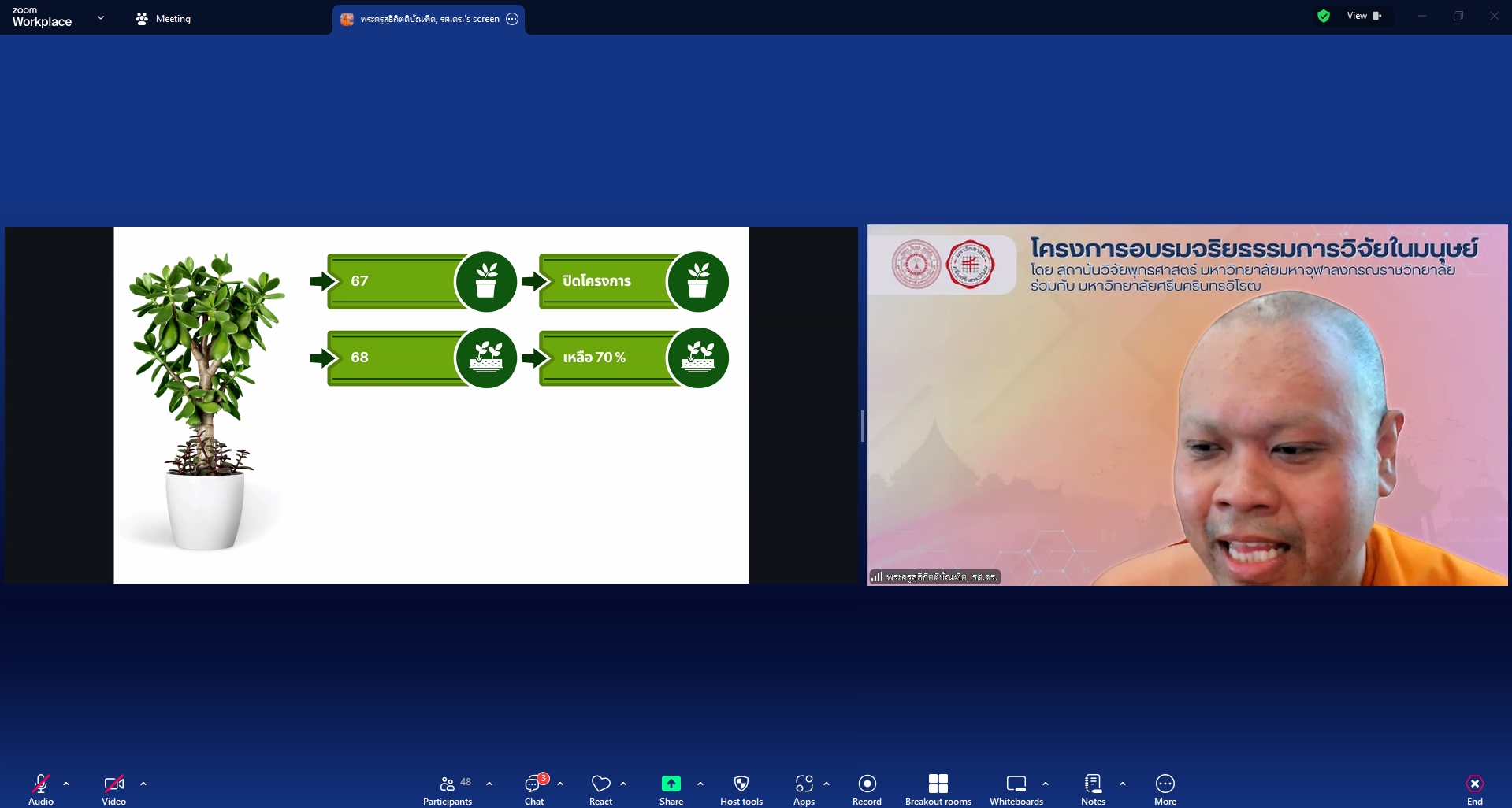Open the Chat panel
Image resolution: width=1512 pixels, height=808 pixels.
(x=534, y=789)
